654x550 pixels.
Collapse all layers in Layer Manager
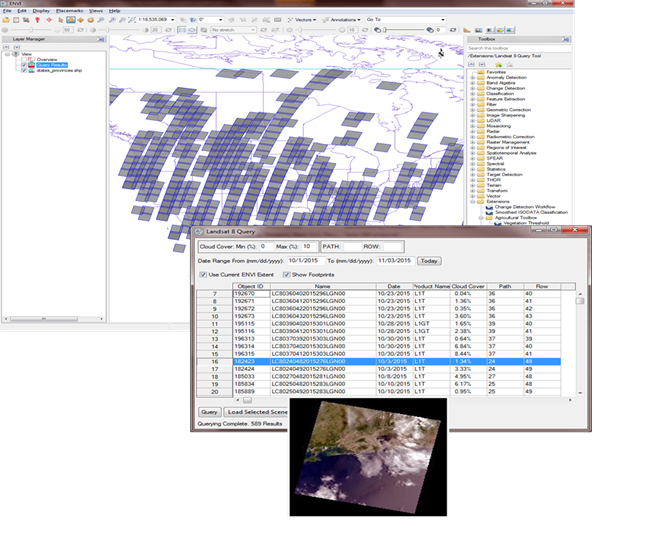click(6, 47)
